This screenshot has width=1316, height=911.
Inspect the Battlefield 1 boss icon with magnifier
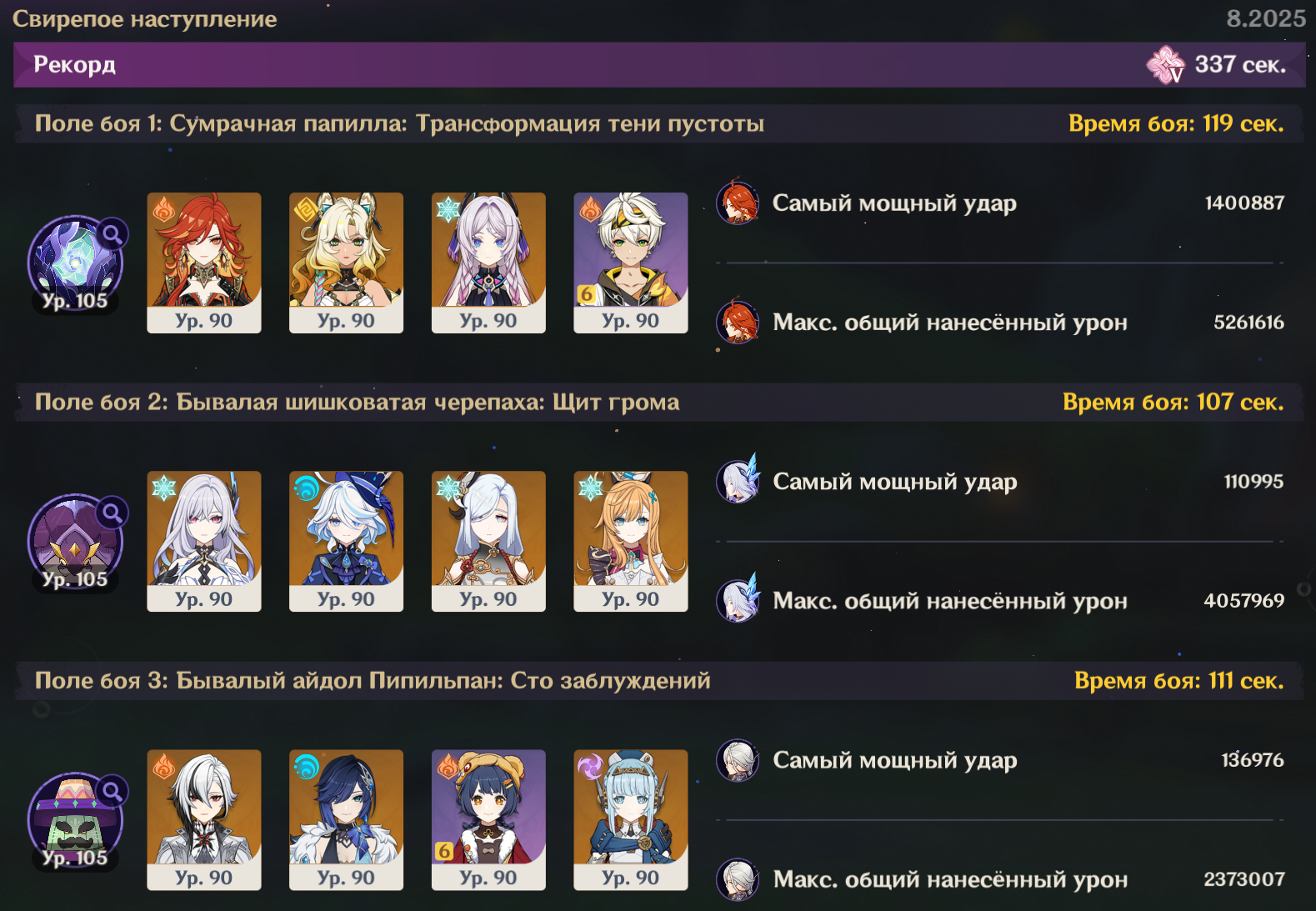(x=75, y=263)
